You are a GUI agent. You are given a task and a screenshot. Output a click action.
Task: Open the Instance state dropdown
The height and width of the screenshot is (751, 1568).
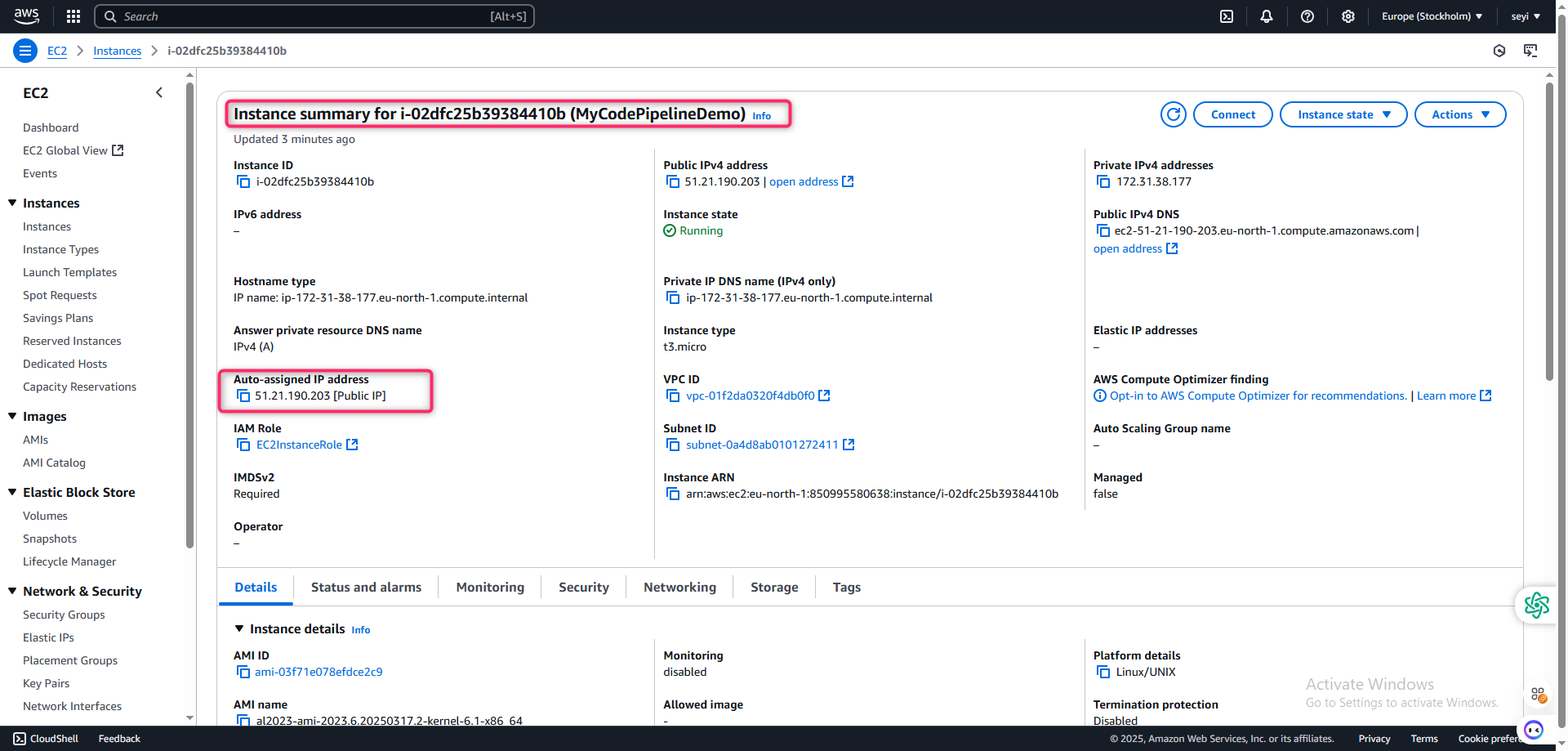coord(1343,114)
